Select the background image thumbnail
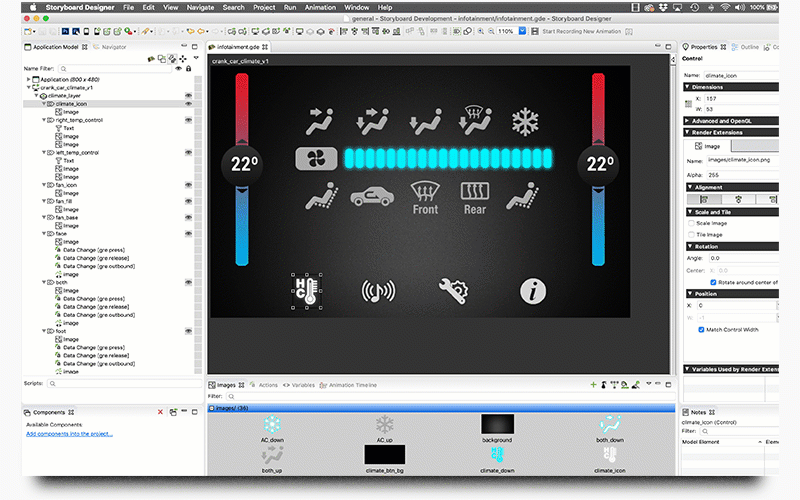The width and height of the screenshot is (800, 500). pos(497,424)
